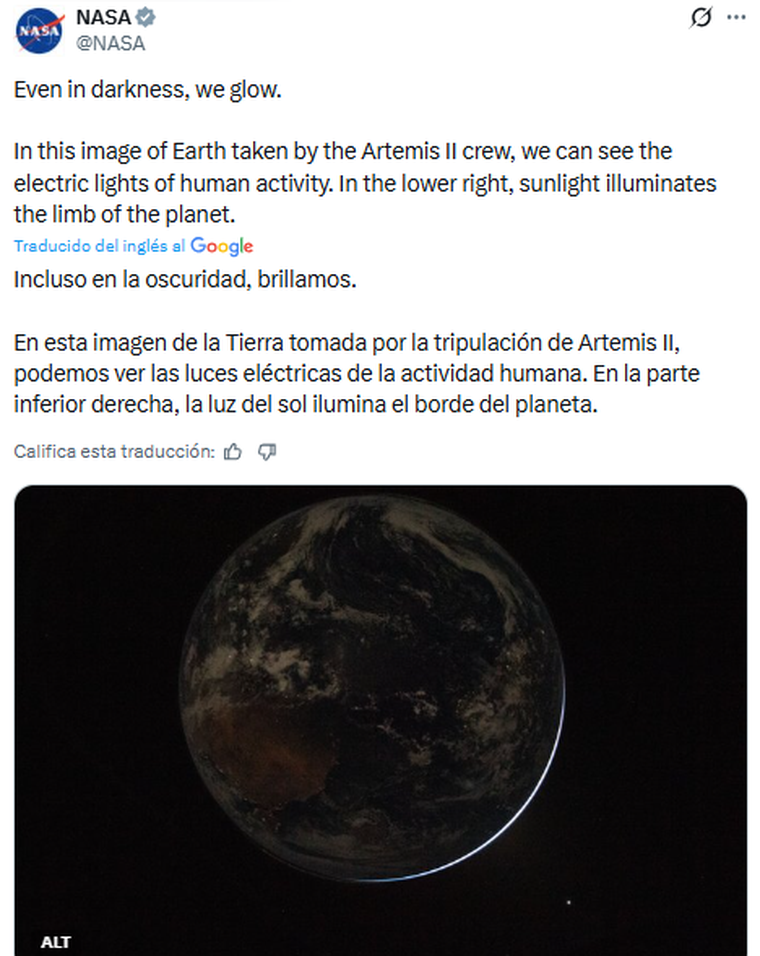Open the @NASA handle link
Viewport: 760px width, 956px height.
point(110,43)
